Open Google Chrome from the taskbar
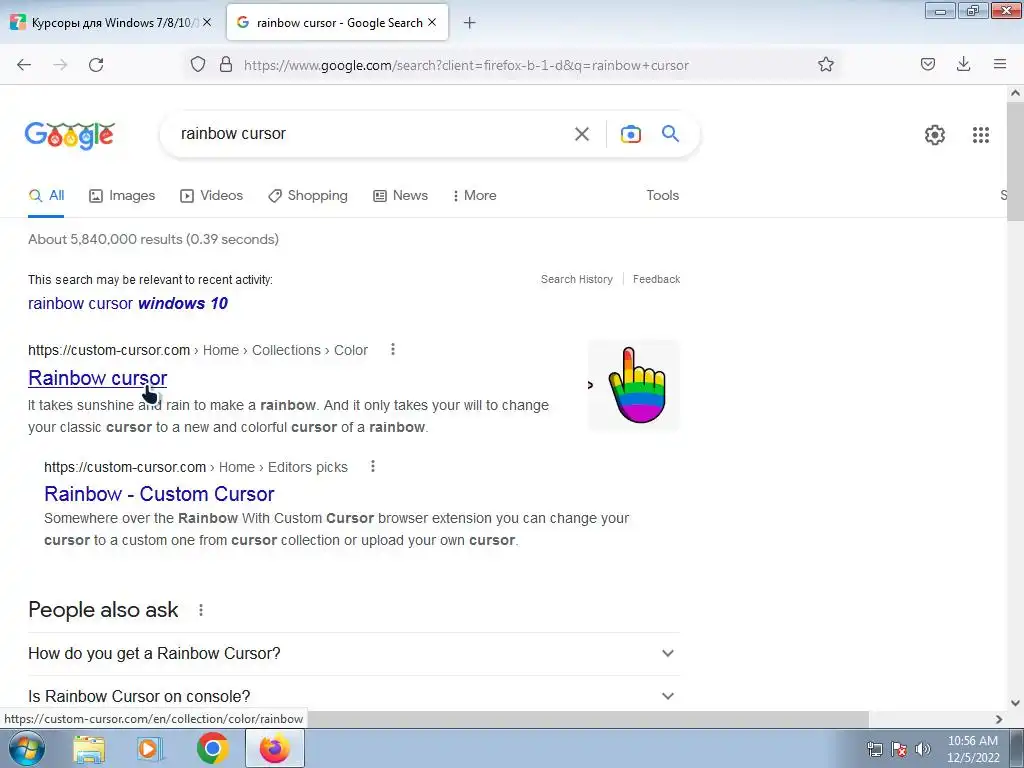Screen dimensions: 1024x768 212,748
